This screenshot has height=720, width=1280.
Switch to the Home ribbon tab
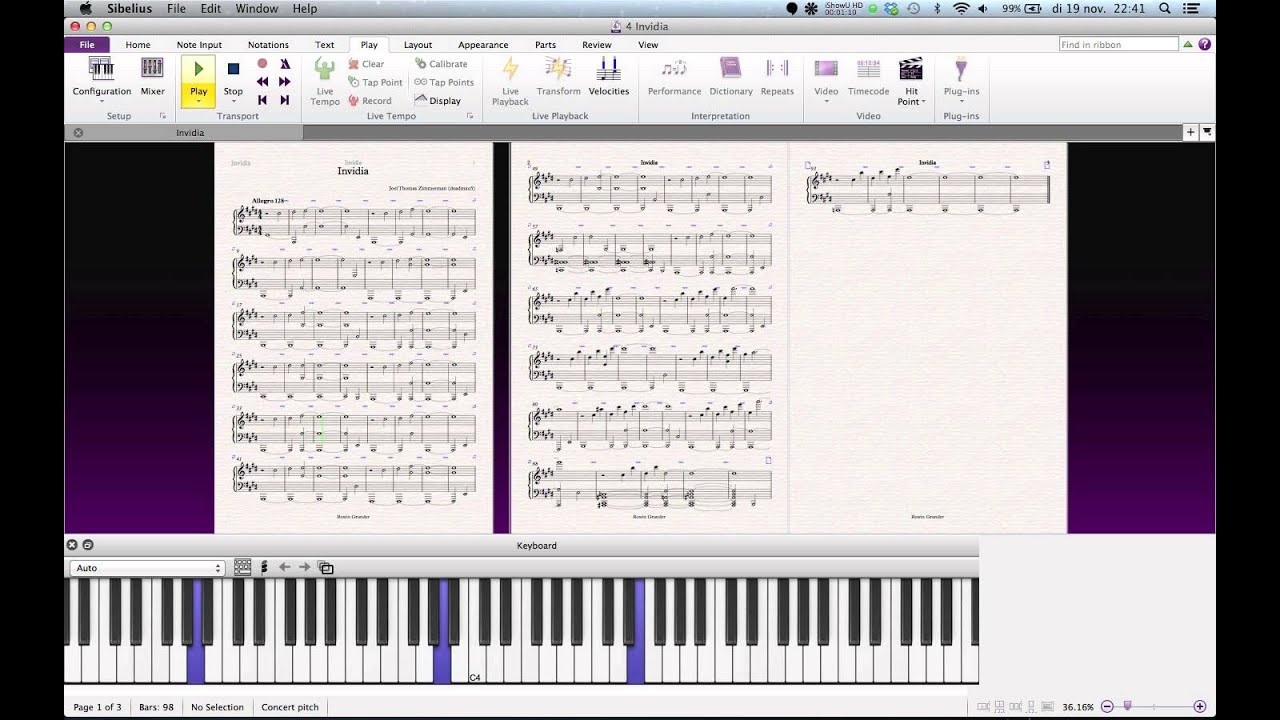coord(138,45)
